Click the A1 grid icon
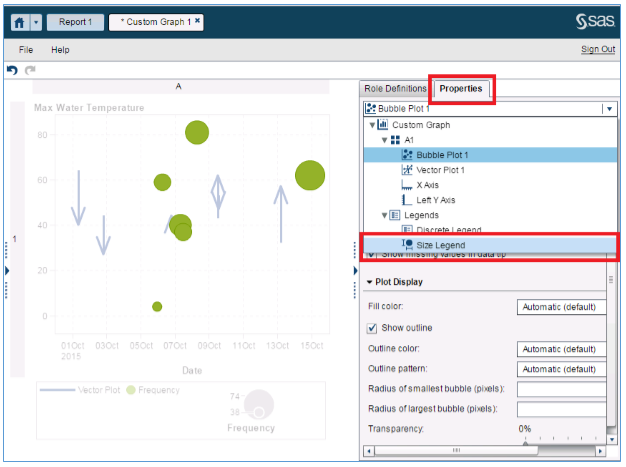This screenshot has width=626, height=467. click(395, 140)
